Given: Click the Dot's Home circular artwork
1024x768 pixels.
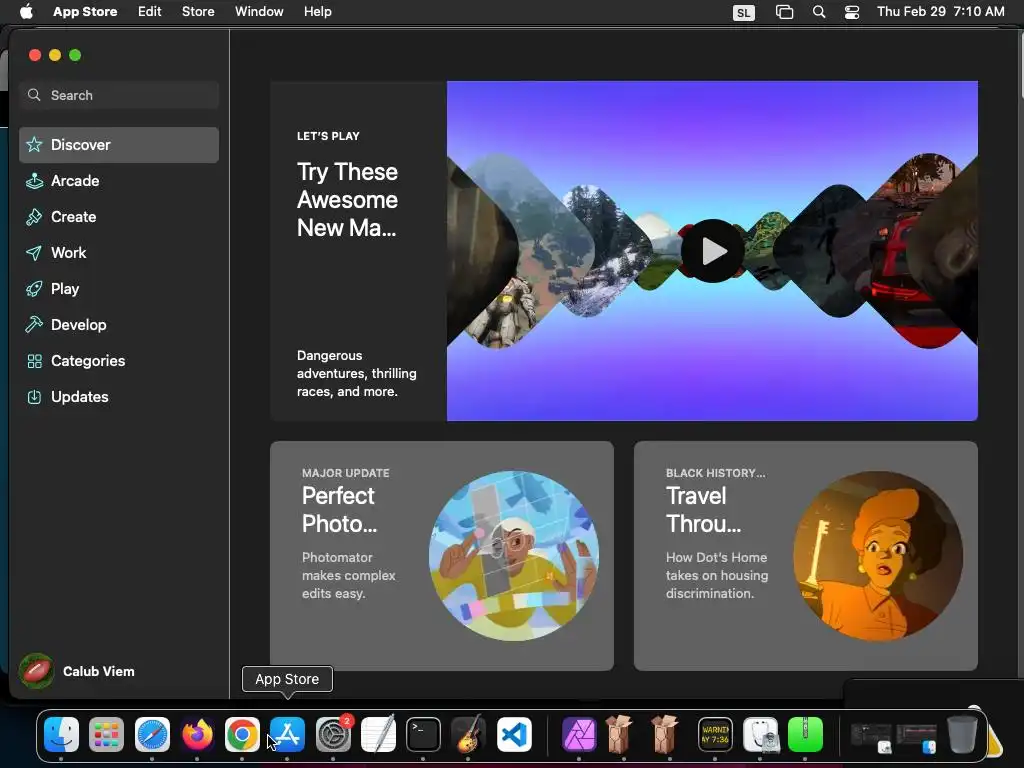Looking at the screenshot, I should click(878, 556).
